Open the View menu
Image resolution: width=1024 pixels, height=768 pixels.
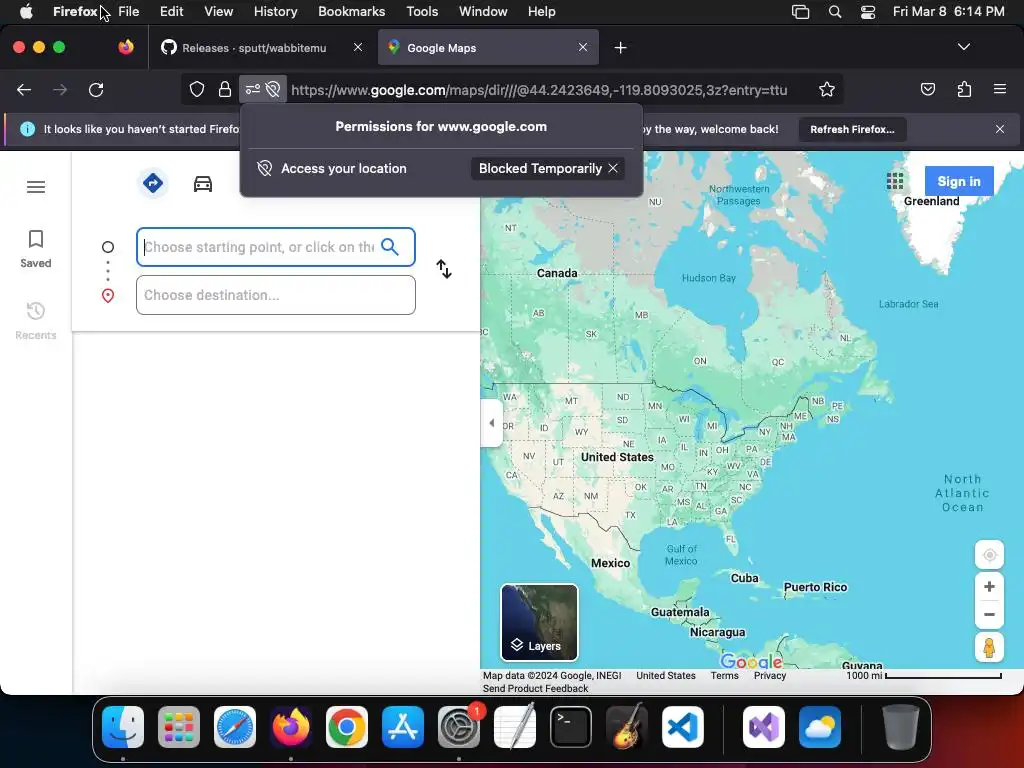pos(218,12)
